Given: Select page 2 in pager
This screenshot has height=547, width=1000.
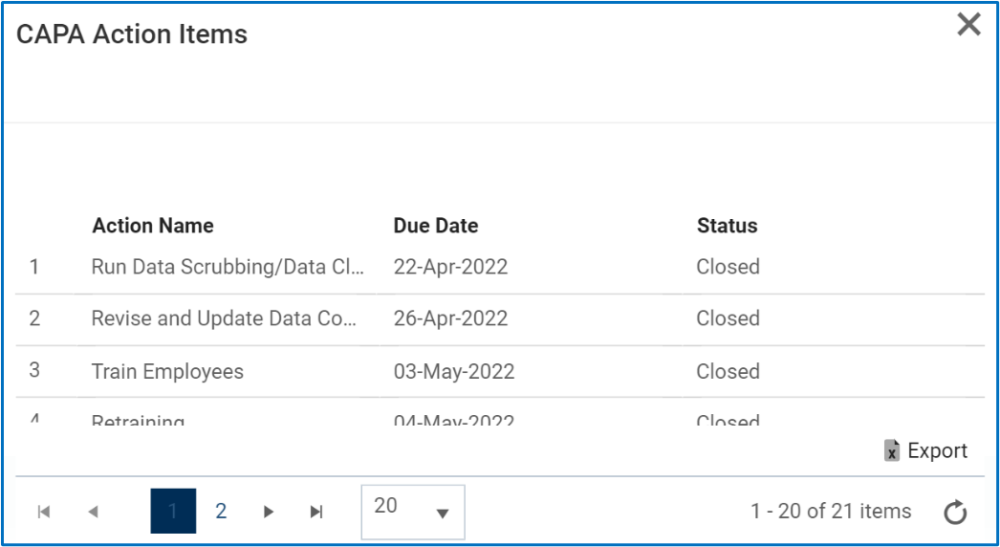Looking at the screenshot, I should [221, 512].
